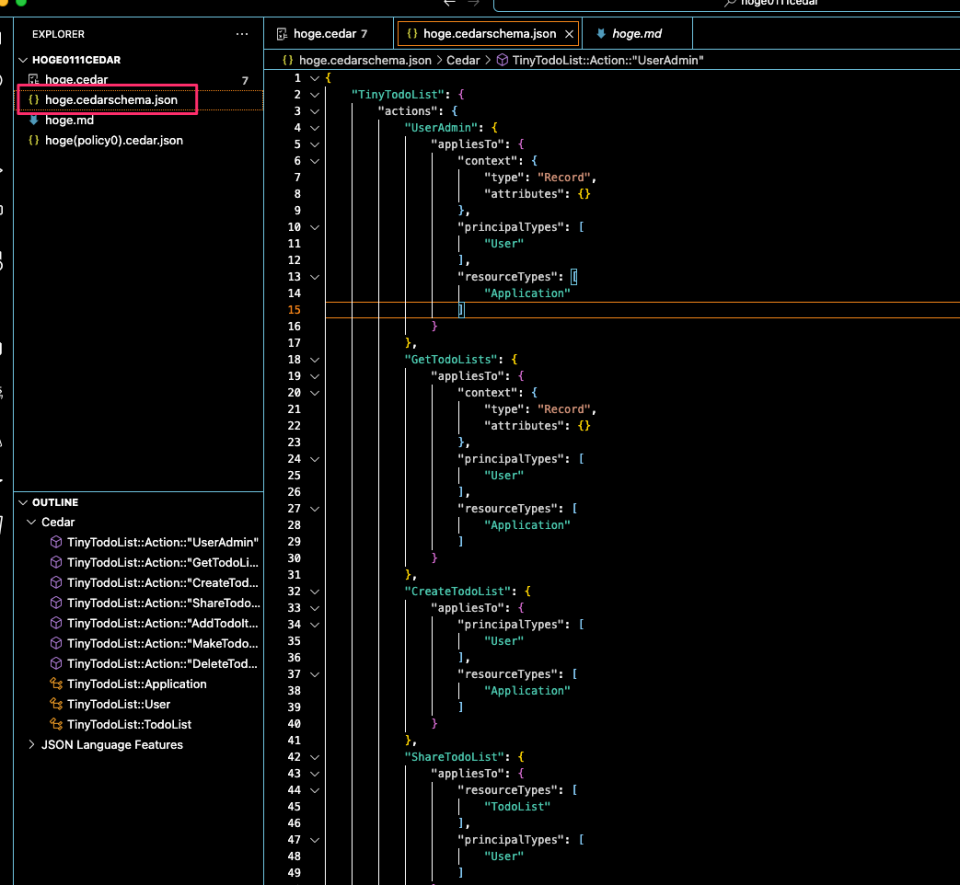Collapse the code fold chevron on line 4
This screenshot has height=885, width=960.
pyautogui.click(x=313, y=127)
